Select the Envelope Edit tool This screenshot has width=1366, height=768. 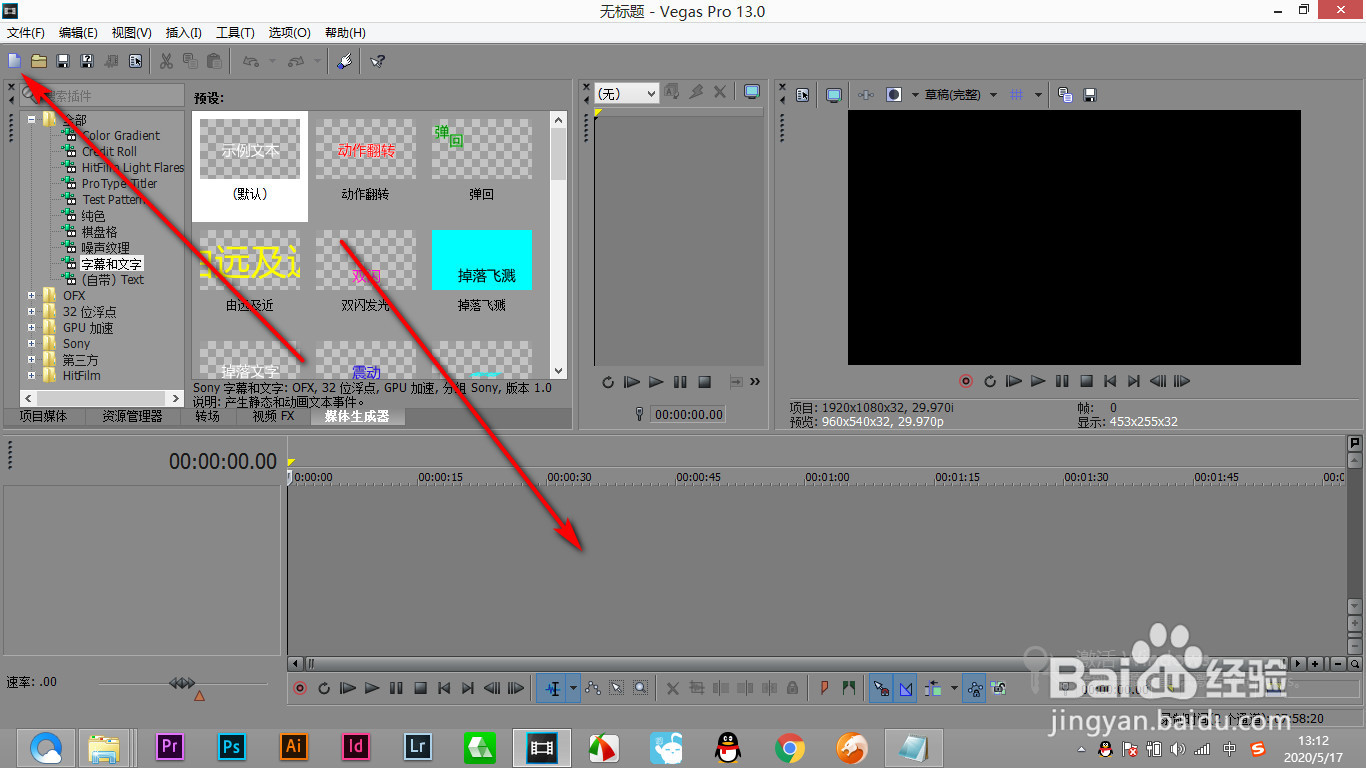click(593, 688)
